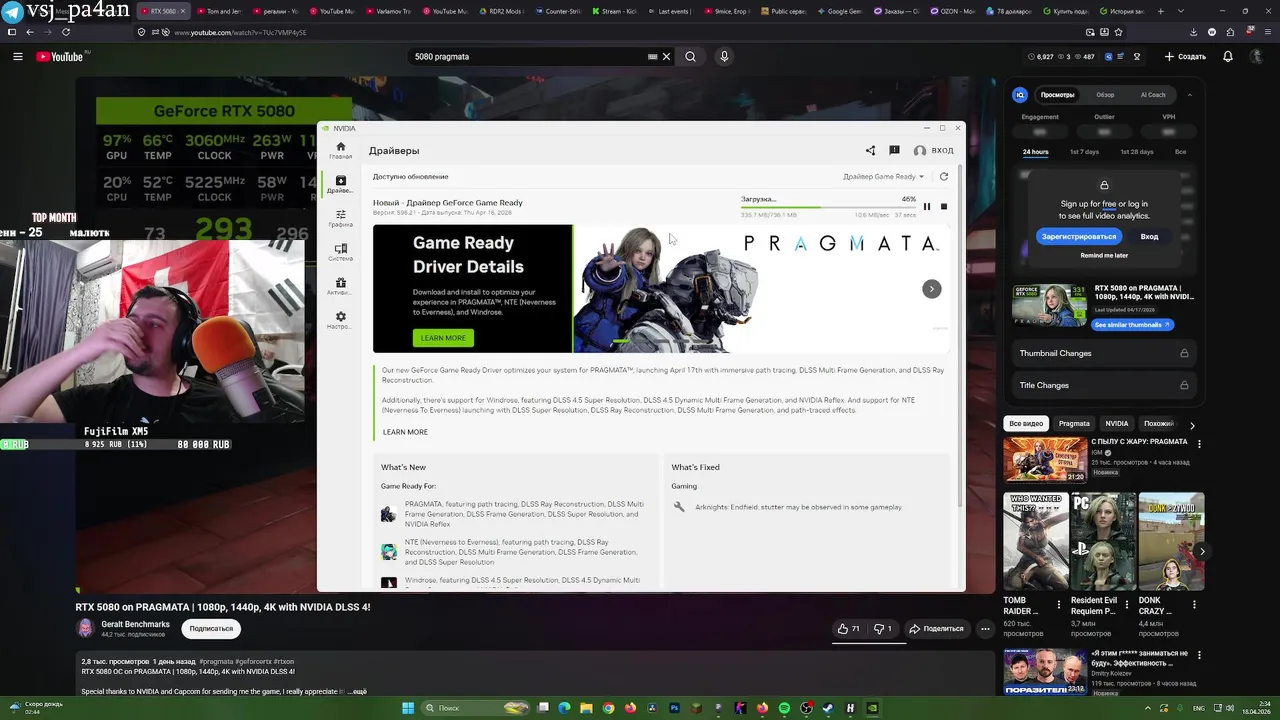Select NVIDIA filter chip
Image resolution: width=1280 pixels, height=720 pixels.
click(x=1117, y=424)
